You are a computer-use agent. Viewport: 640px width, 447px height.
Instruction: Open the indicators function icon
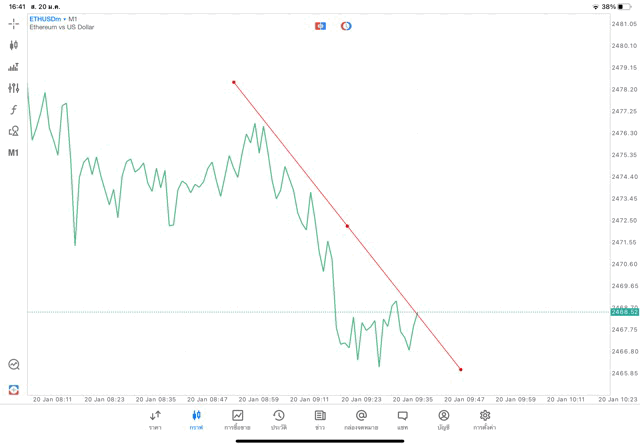coord(14,110)
